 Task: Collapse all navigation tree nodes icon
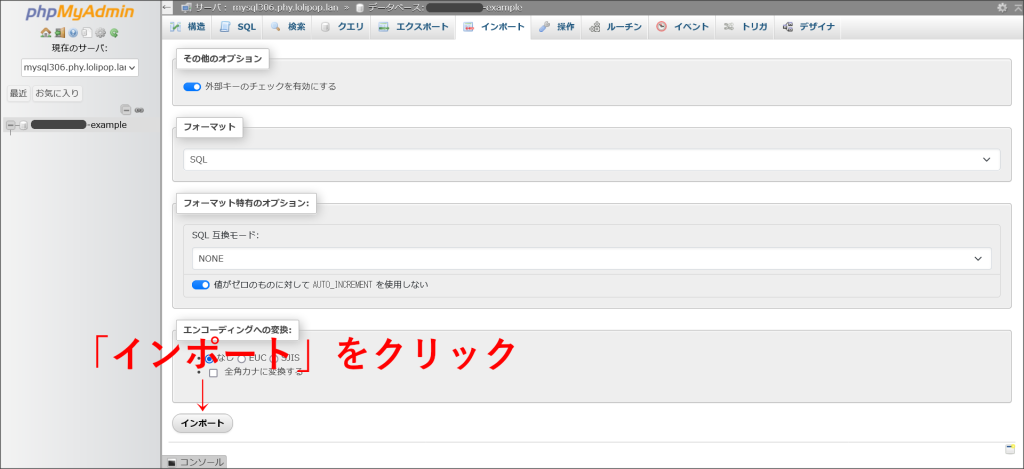(125, 110)
